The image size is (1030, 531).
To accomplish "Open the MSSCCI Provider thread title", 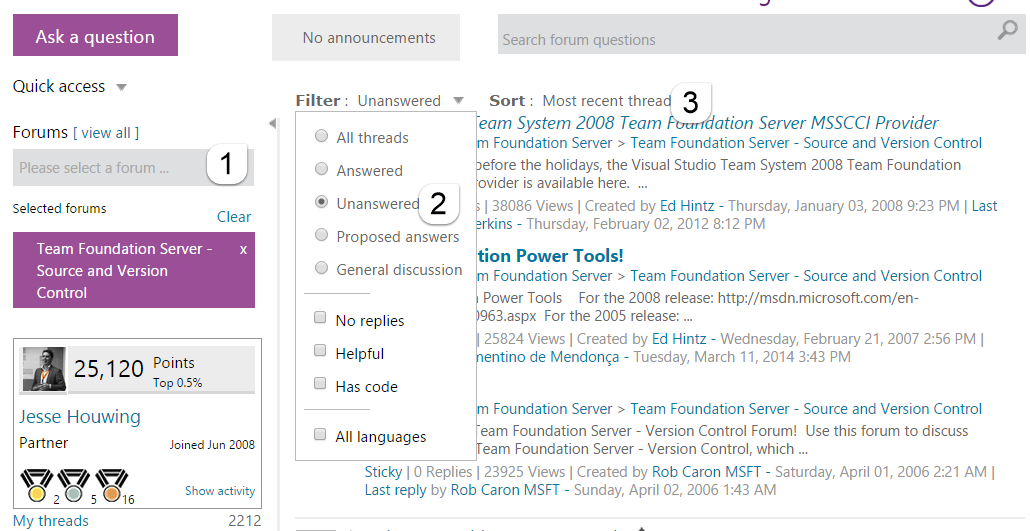I will click(707, 123).
